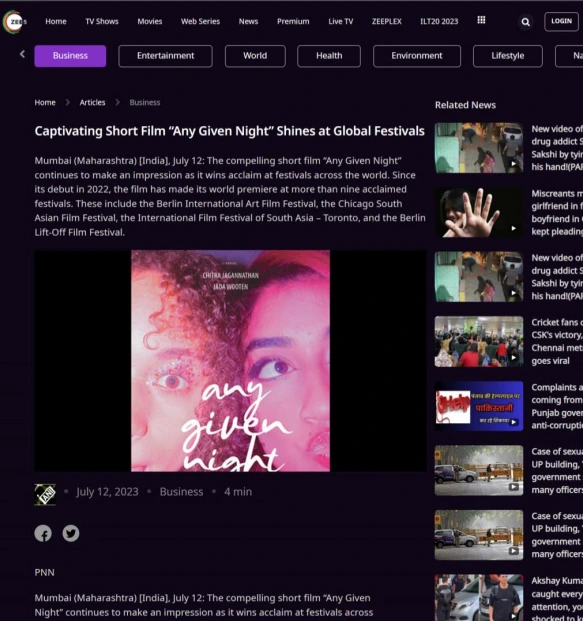The height and width of the screenshot is (621, 583).
Task: Open Akshay Kumar news thumbnail
Action: pyautogui.click(x=478, y=598)
